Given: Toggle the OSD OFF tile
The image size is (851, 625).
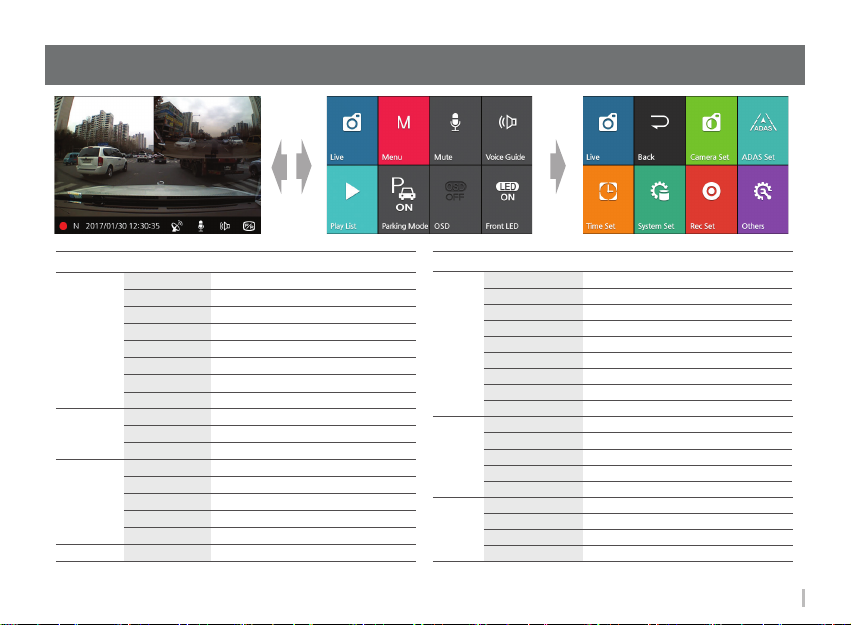Looking at the screenshot, I should click(455, 200).
